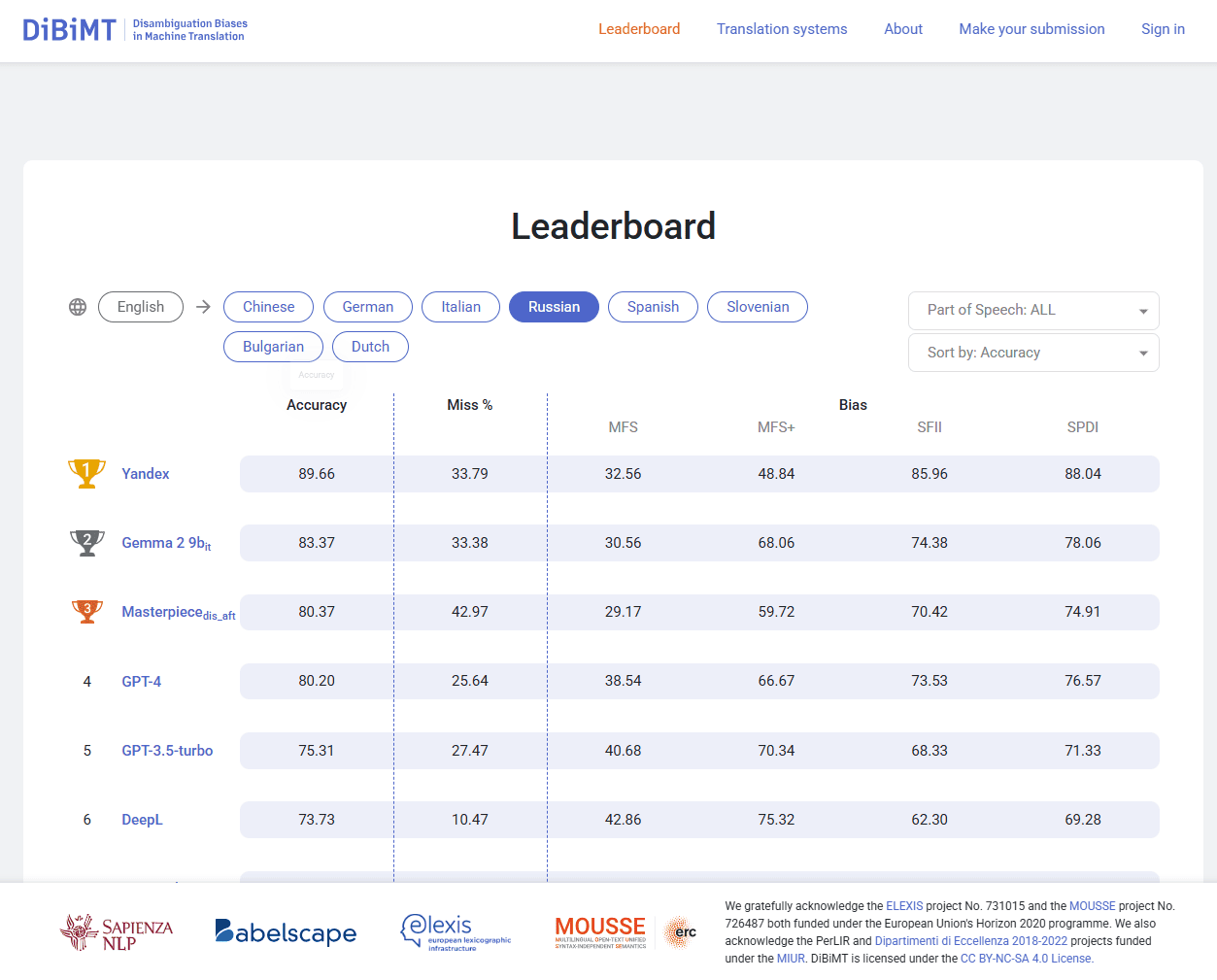Open DeepL system link
The width and height of the screenshot is (1217, 980).
[142, 820]
